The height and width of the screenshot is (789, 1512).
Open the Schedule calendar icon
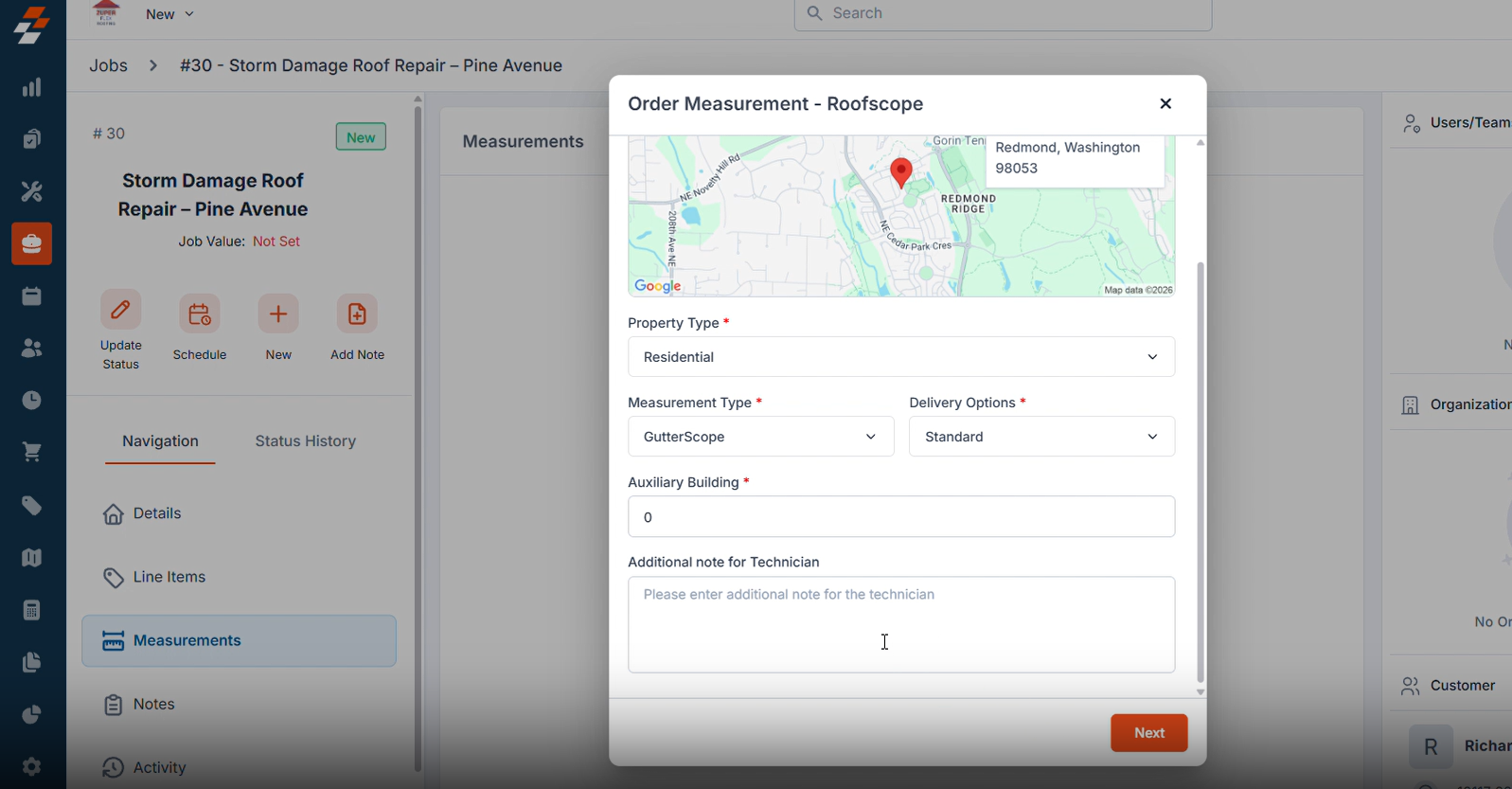[200, 314]
